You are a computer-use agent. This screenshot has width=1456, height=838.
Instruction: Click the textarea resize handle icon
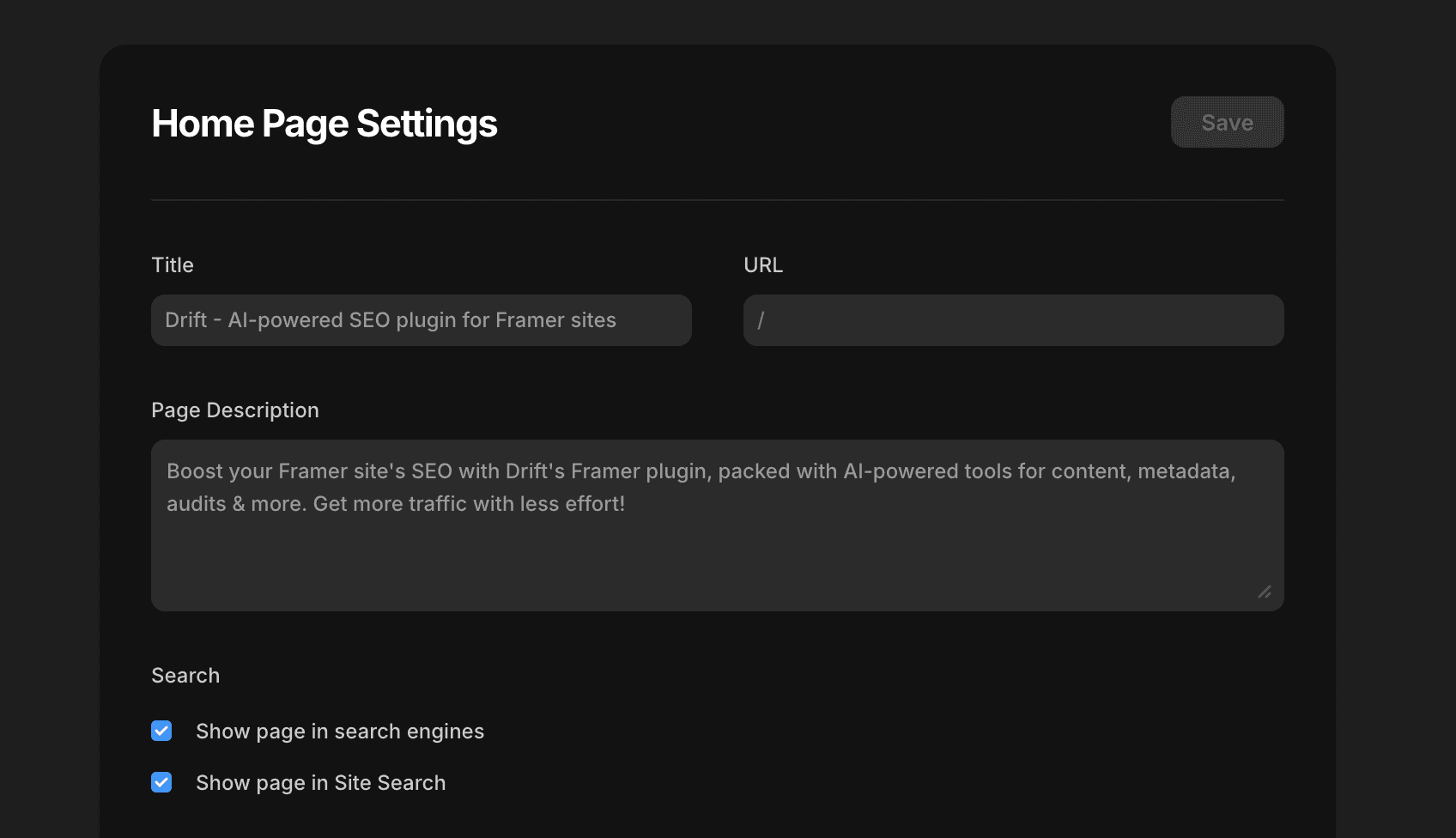pos(1265,592)
